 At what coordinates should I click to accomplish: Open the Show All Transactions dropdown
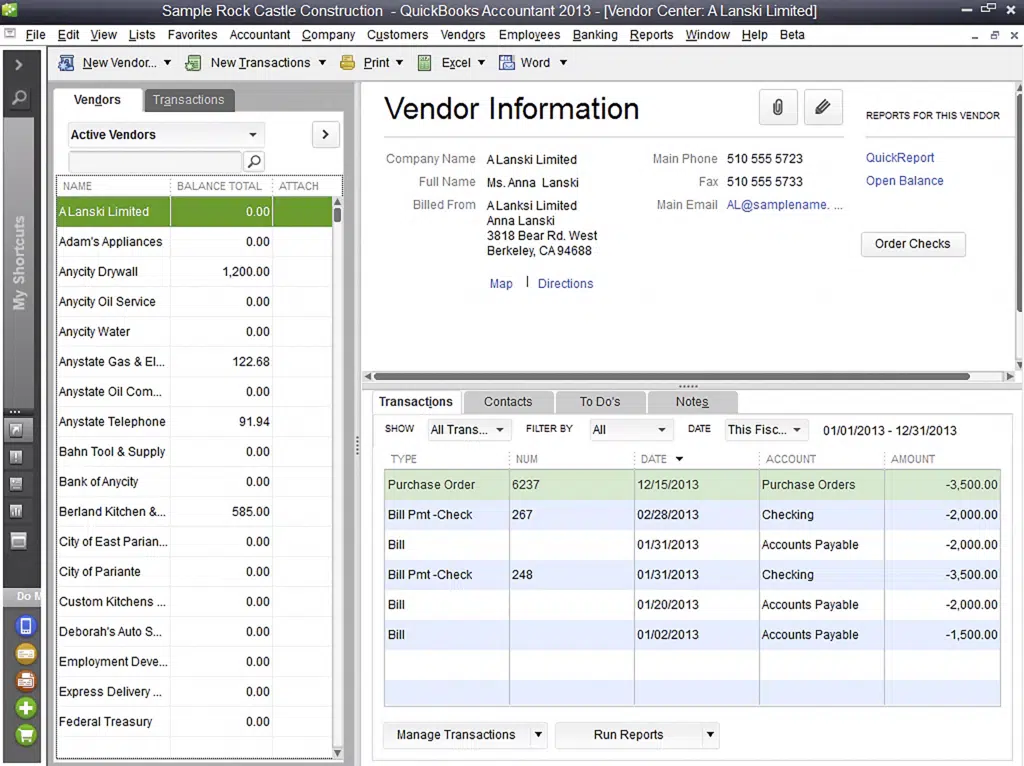click(469, 430)
